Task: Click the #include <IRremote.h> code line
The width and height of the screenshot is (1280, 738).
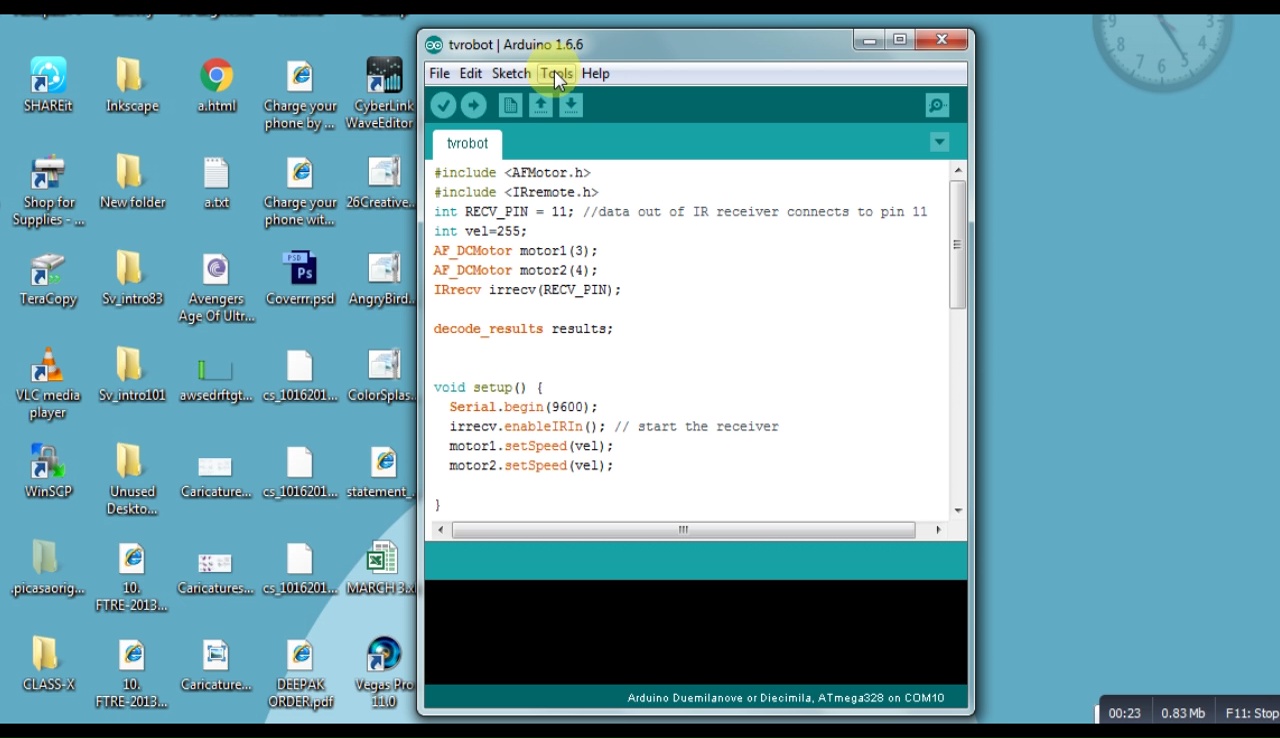Action: coord(516,192)
